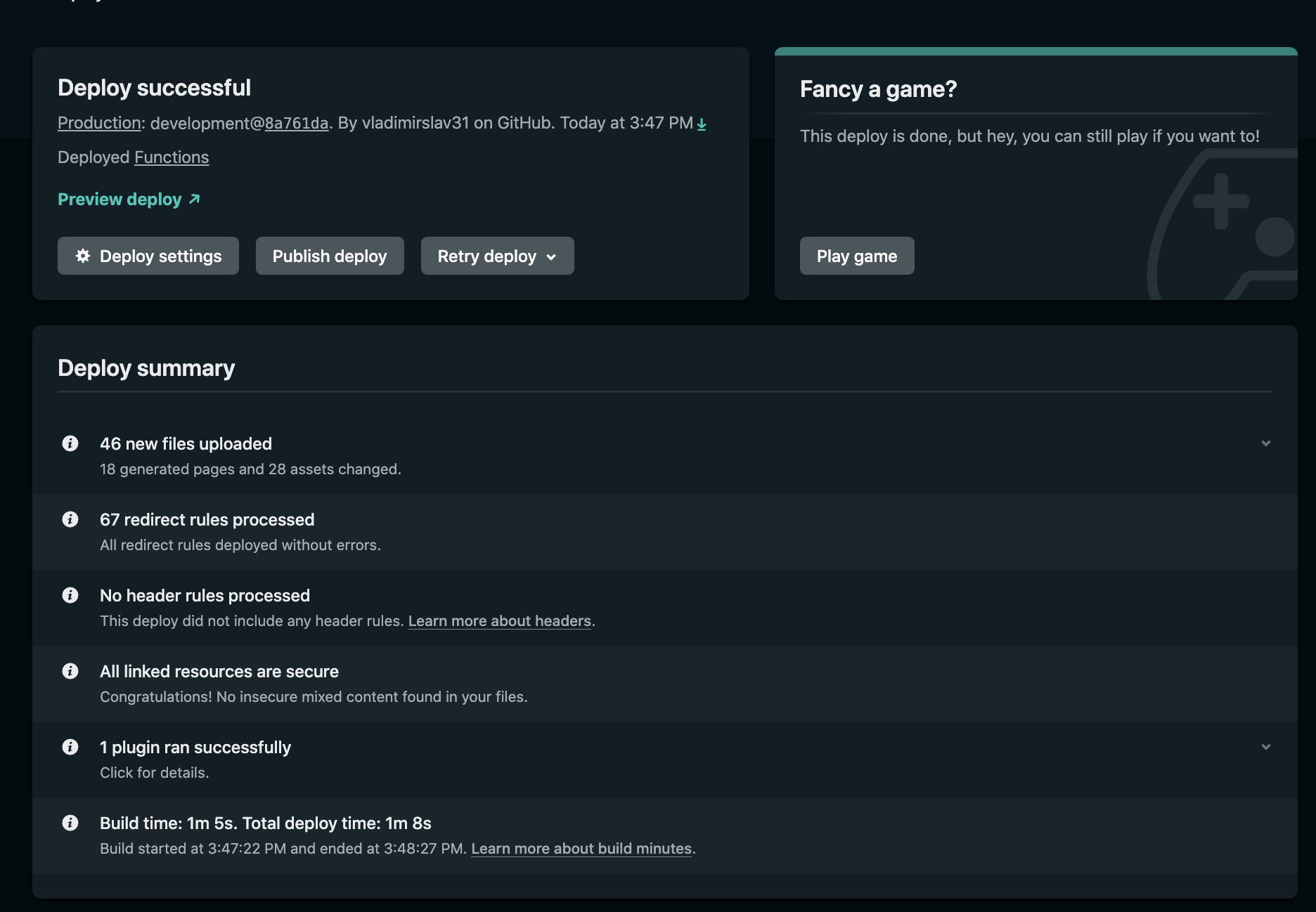Viewport: 1316px width, 912px height.
Task: Click the Deploy settings button
Action: pyautogui.click(x=160, y=256)
